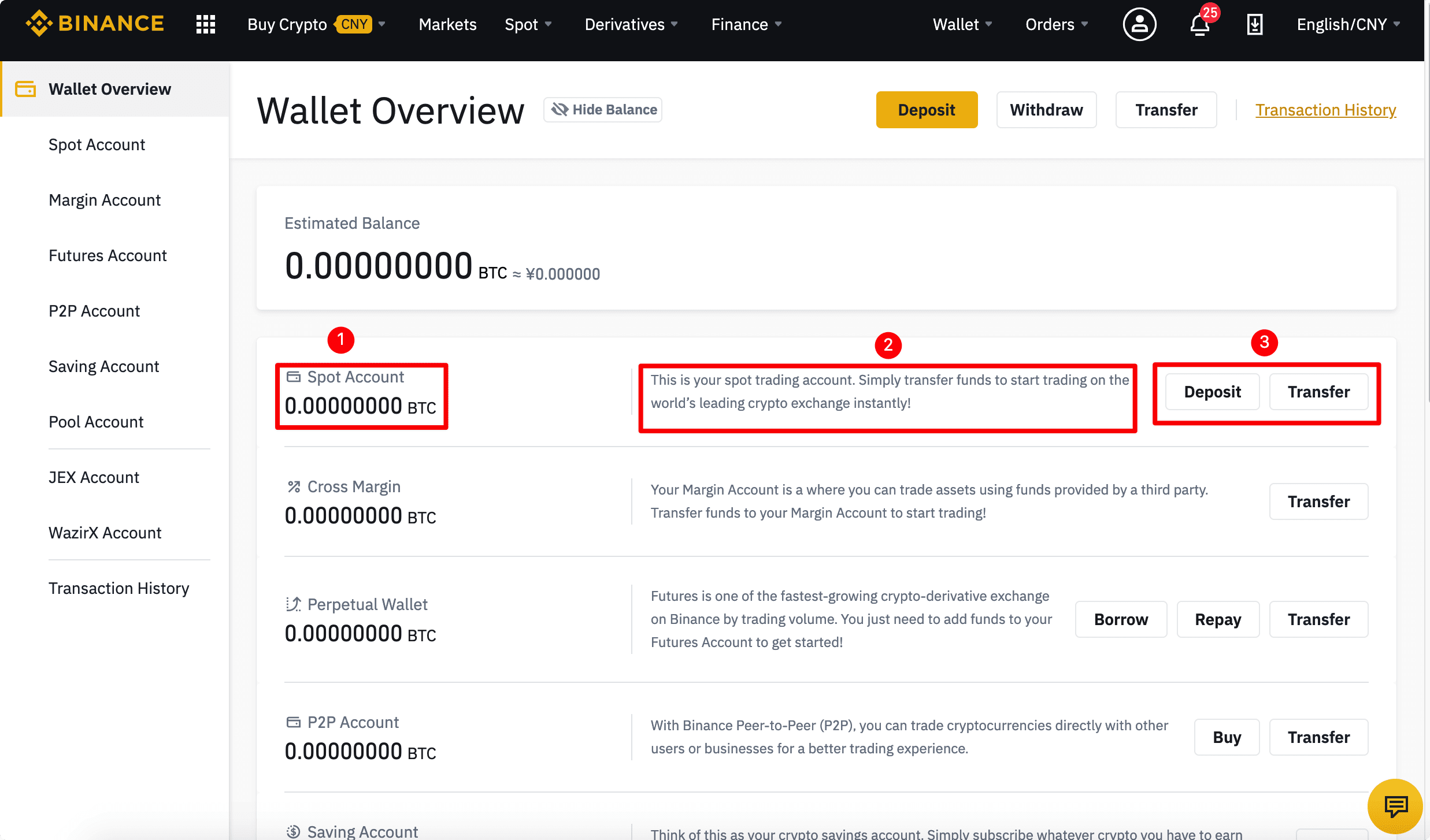
Task: Click the ¥0.000000 converted balance
Action: tap(562, 274)
